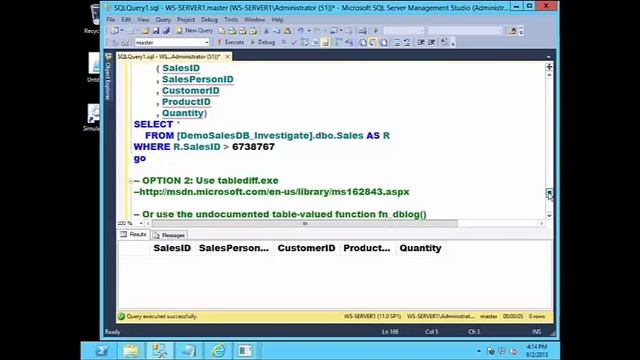
Task: Click the editor vertical scroll up arrow
Action: (549, 75)
